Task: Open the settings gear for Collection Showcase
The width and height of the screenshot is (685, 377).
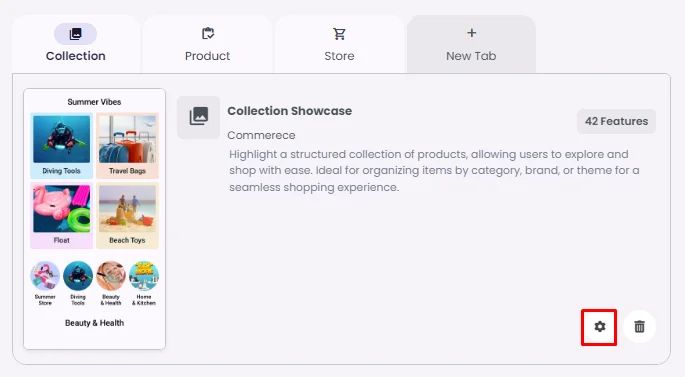Action: pyautogui.click(x=599, y=327)
